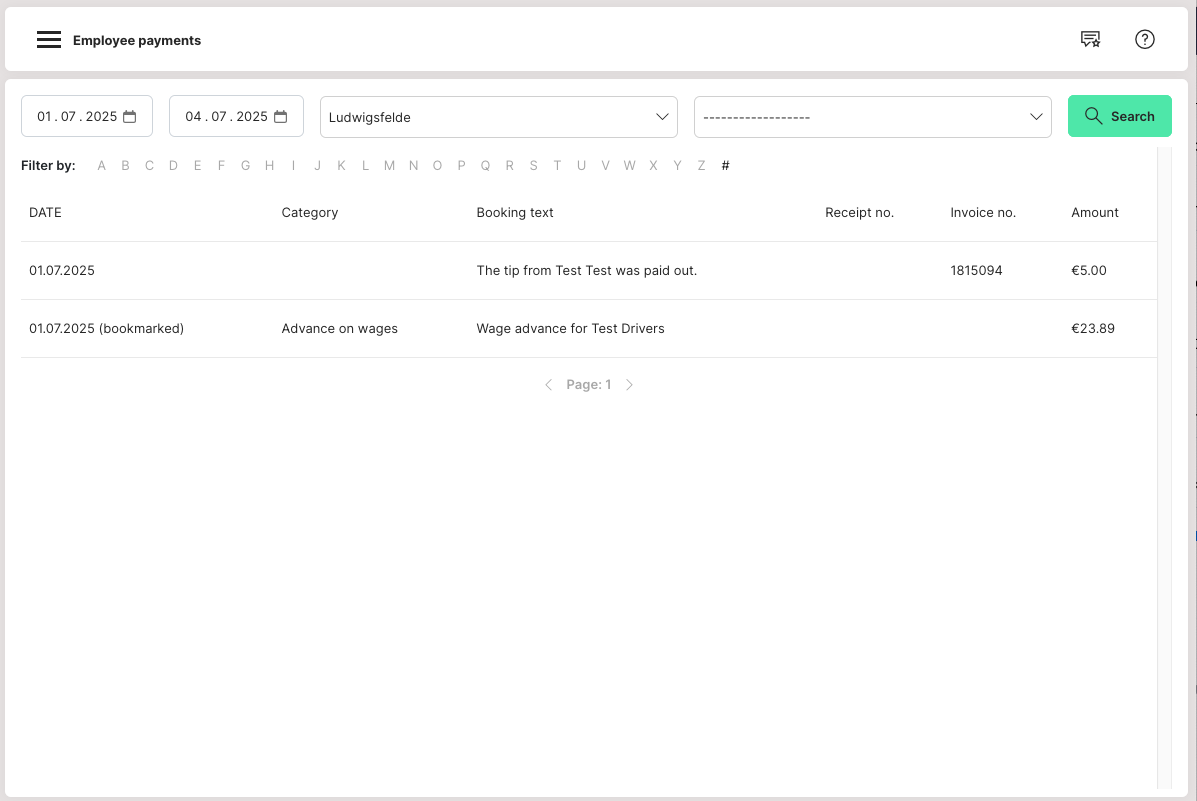Filter by letter U
This screenshot has height=801, width=1197.
581,165
